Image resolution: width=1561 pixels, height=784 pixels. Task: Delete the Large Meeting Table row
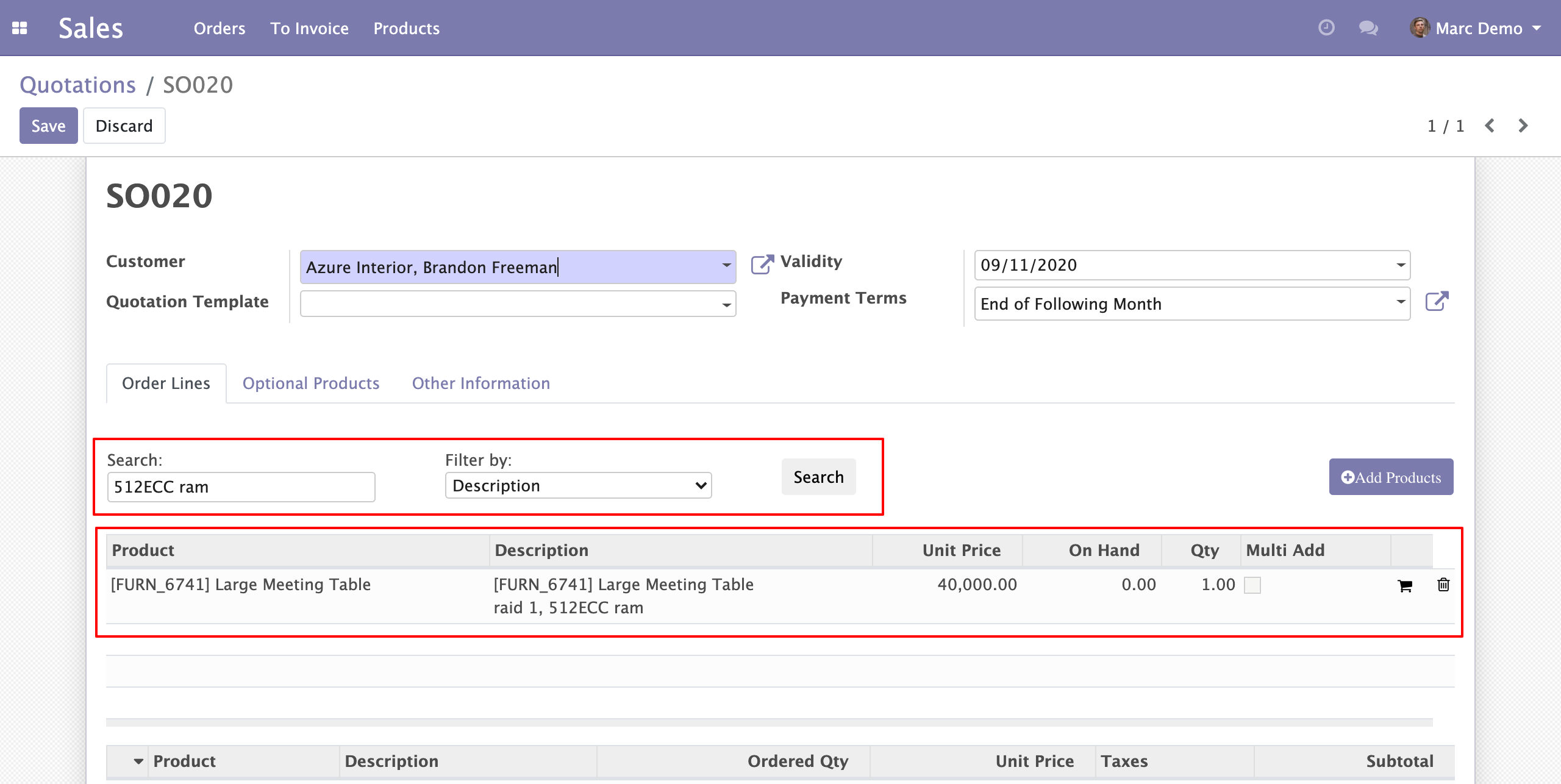pos(1443,585)
